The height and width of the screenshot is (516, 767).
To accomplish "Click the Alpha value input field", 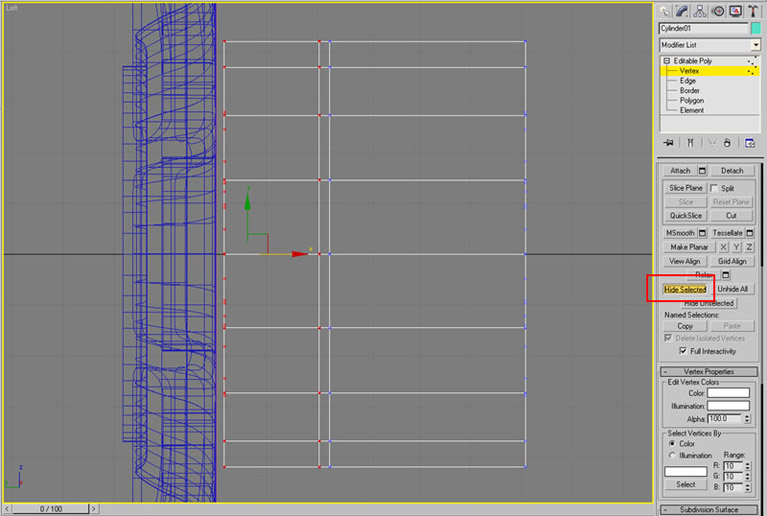I will (724, 418).
